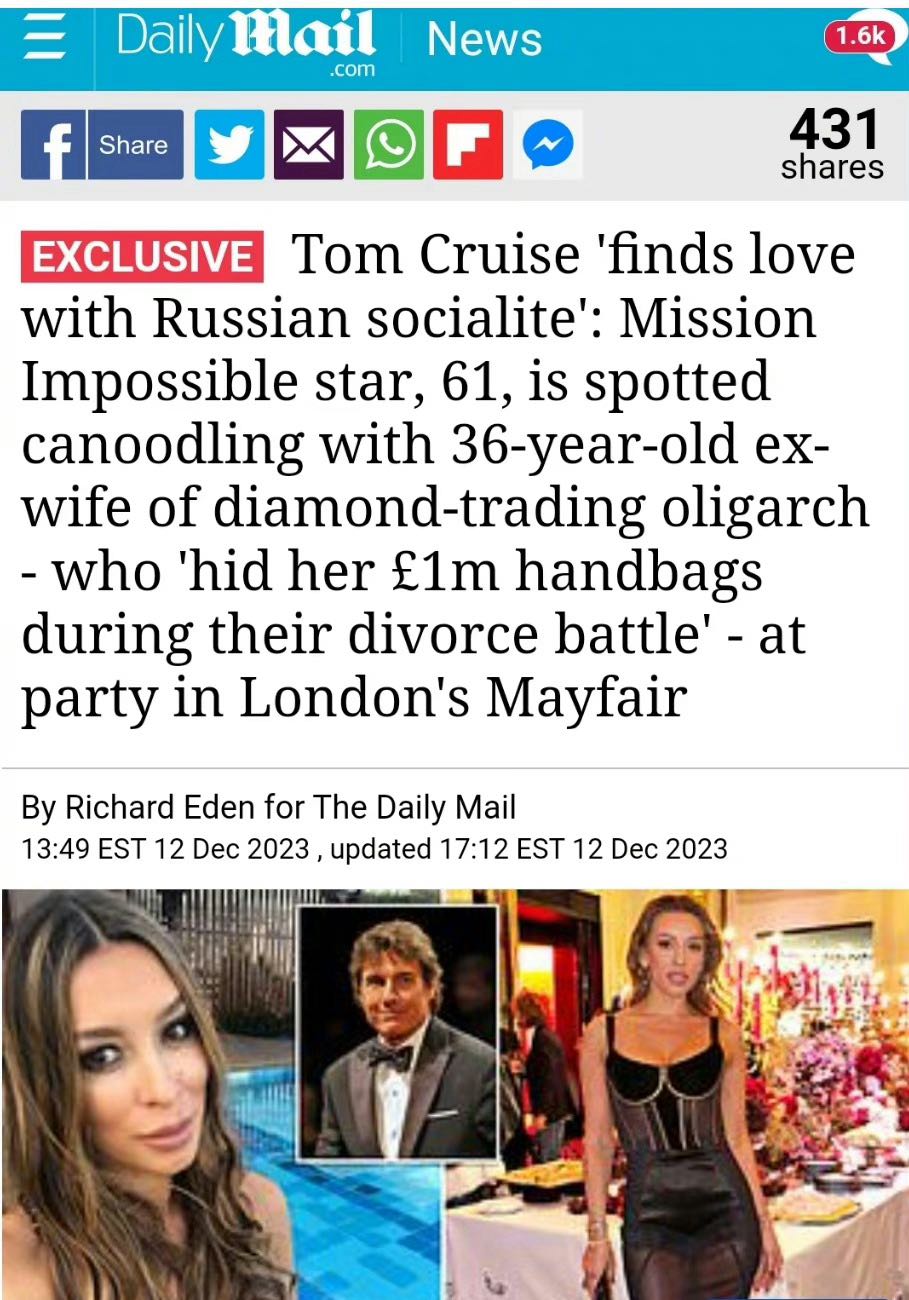Share the article on Flipboard
The image size is (909, 1300).
466,145
